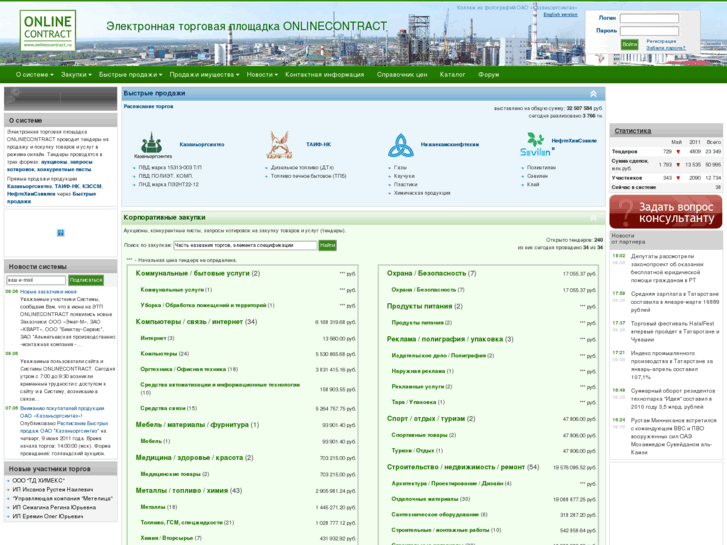This screenshot has width=727, height=545.
Task: Open the Расписание торгов link
Action: [148, 107]
